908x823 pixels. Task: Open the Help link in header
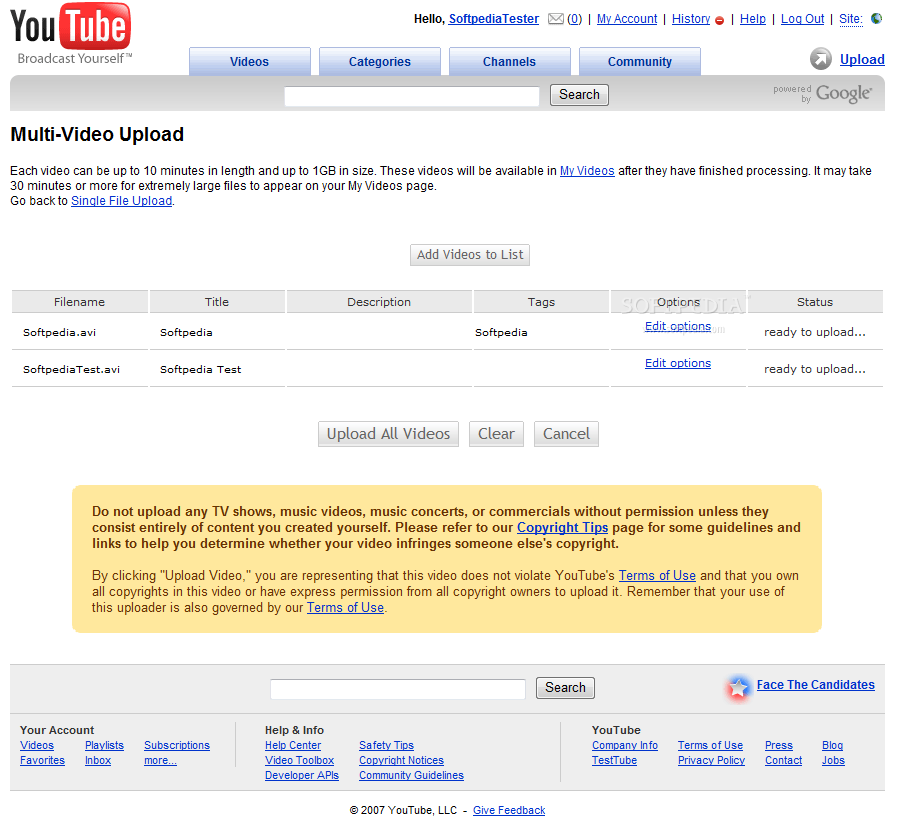753,19
